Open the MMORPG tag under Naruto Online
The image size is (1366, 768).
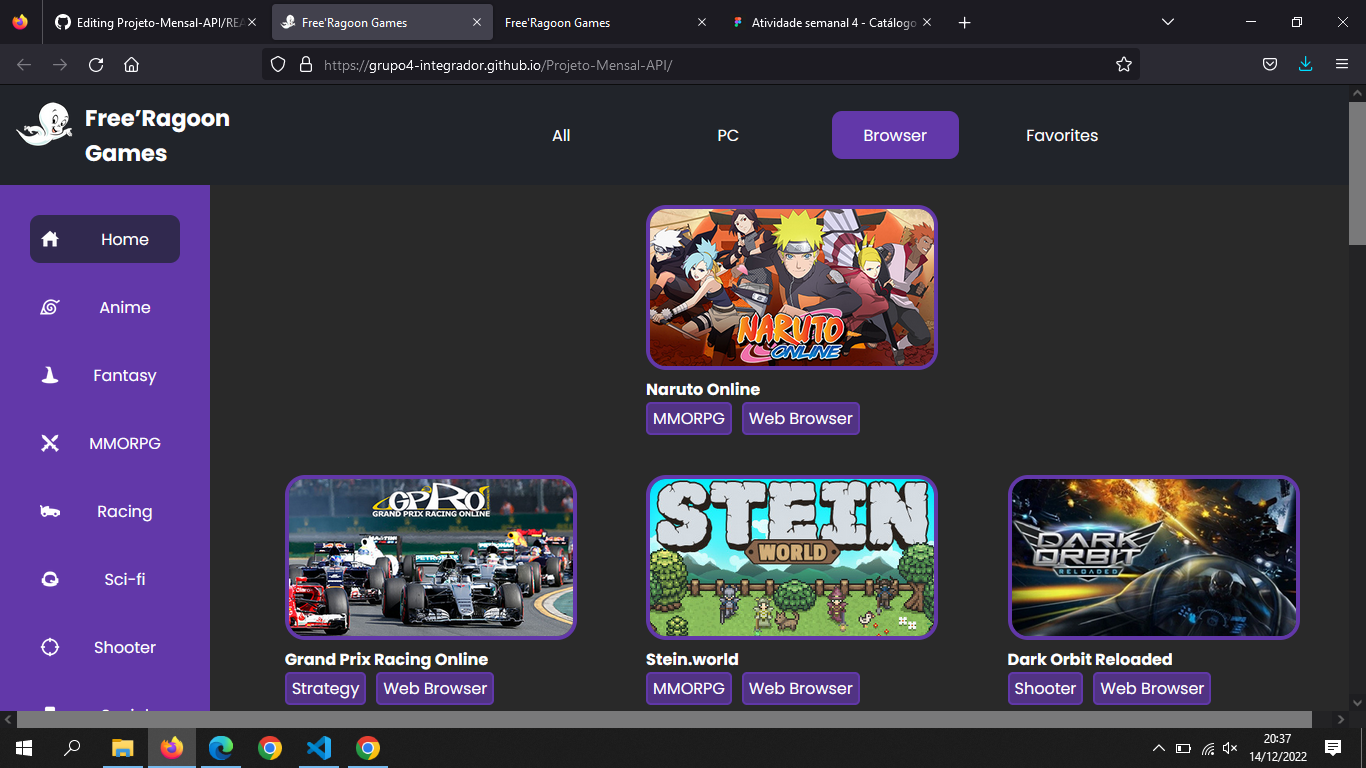click(688, 418)
